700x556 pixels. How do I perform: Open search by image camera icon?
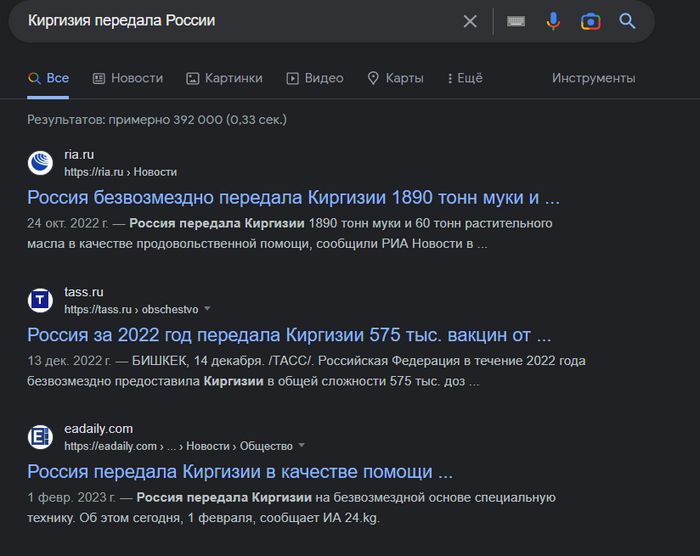(x=590, y=21)
